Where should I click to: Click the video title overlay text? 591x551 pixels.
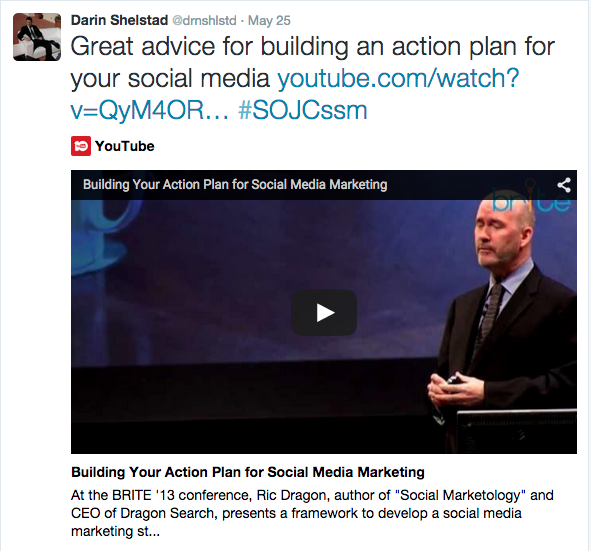pyautogui.click(x=235, y=185)
